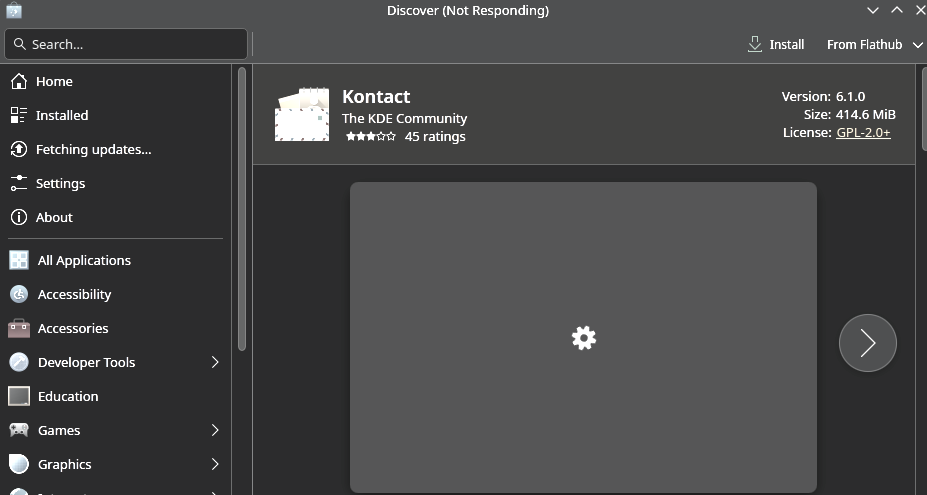Show the next screenshot with arrow button
The width and height of the screenshot is (927, 495).
pyautogui.click(x=868, y=343)
